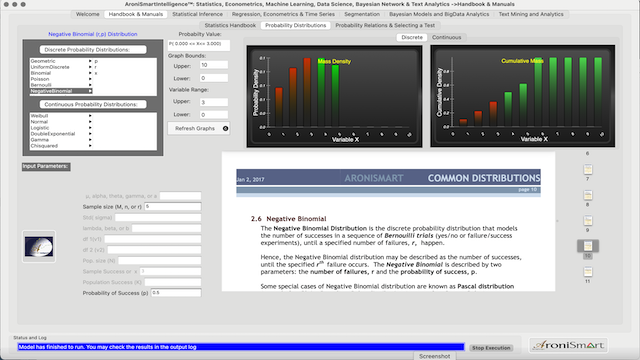The width and height of the screenshot is (640, 360).
Task: Open page 11 thumbnail in handbook sidebar
Action: pyautogui.click(x=588, y=272)
